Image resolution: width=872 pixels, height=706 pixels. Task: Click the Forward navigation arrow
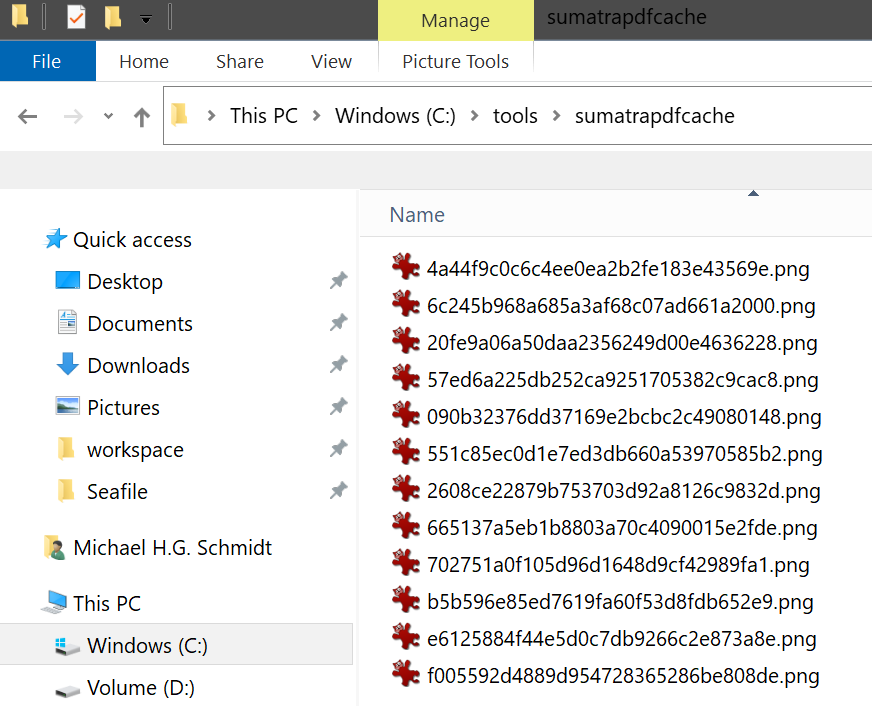pos(73,116)
